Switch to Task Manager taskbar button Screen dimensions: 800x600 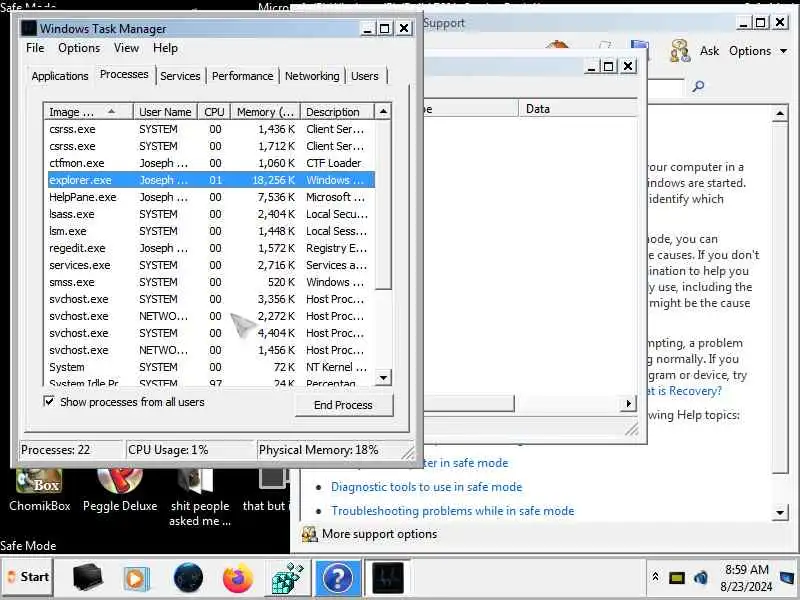tap(388, 578)
